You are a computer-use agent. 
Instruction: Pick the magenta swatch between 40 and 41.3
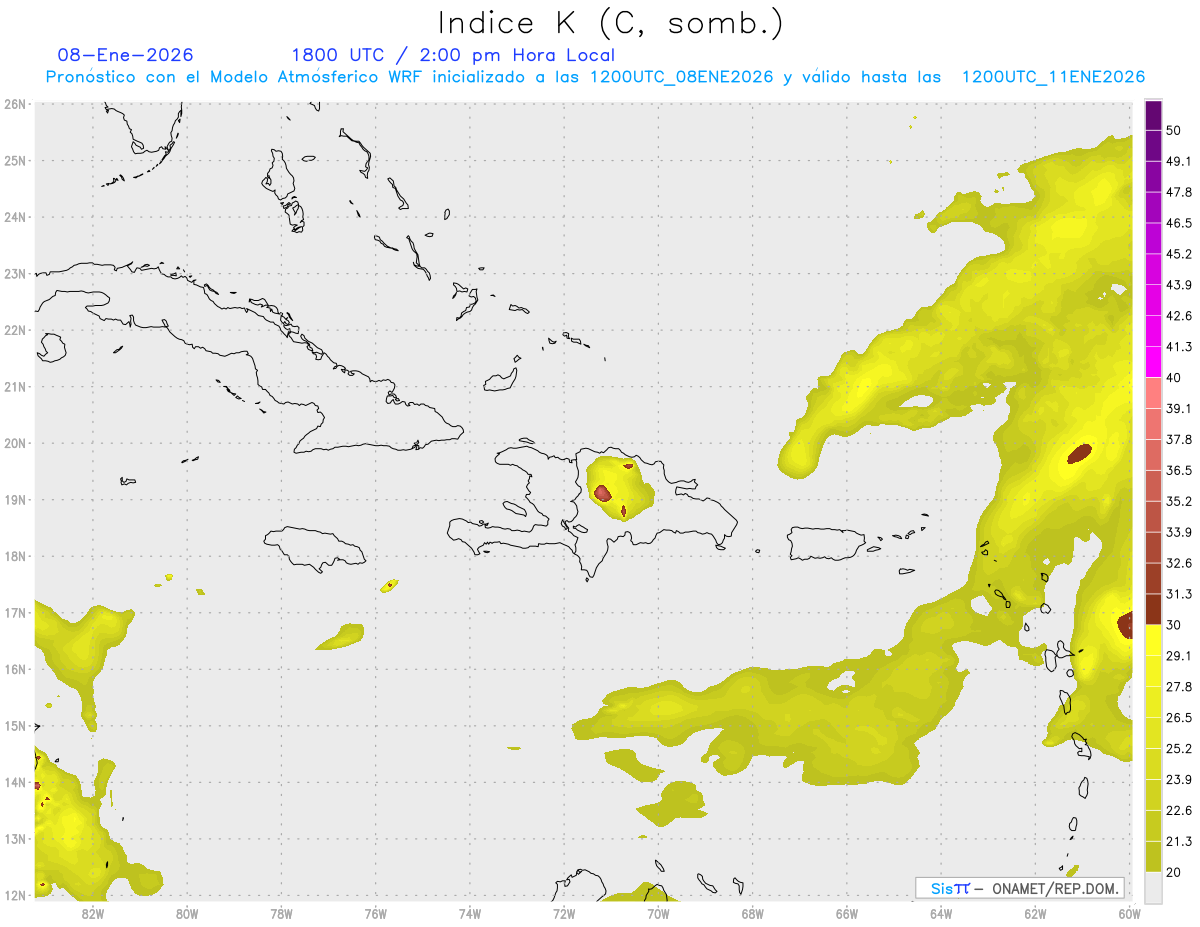[x=1153, y=362]
